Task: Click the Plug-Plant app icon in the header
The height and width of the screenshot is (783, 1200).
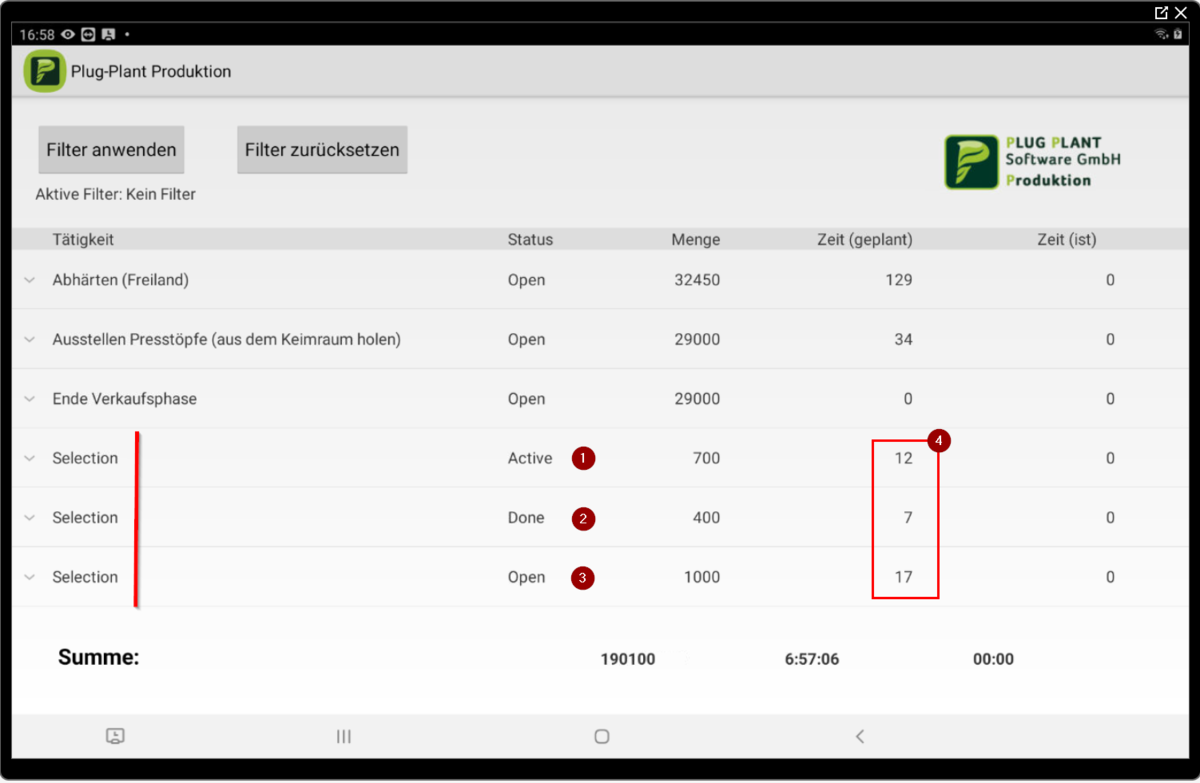Action: [44, 71]
